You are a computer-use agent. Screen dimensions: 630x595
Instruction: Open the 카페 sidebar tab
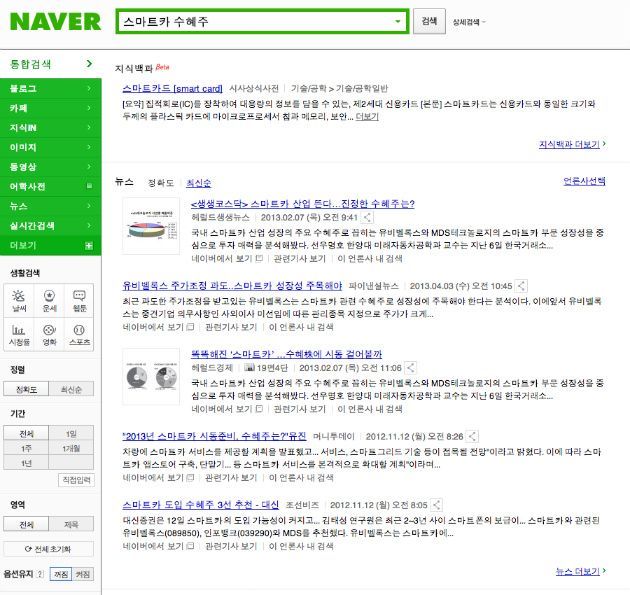pyautogui.click(x=51, y=108)
